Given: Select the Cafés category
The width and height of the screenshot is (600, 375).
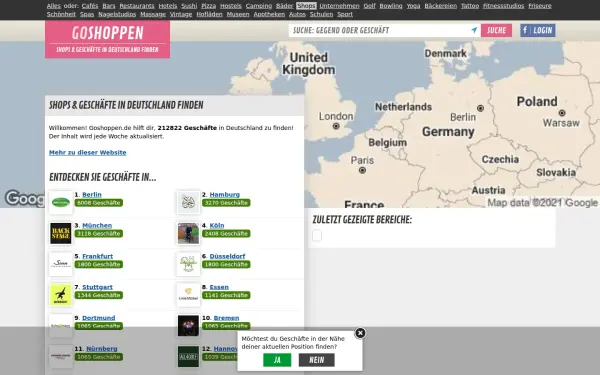Looking at the screenshot, I should point(90,6).
